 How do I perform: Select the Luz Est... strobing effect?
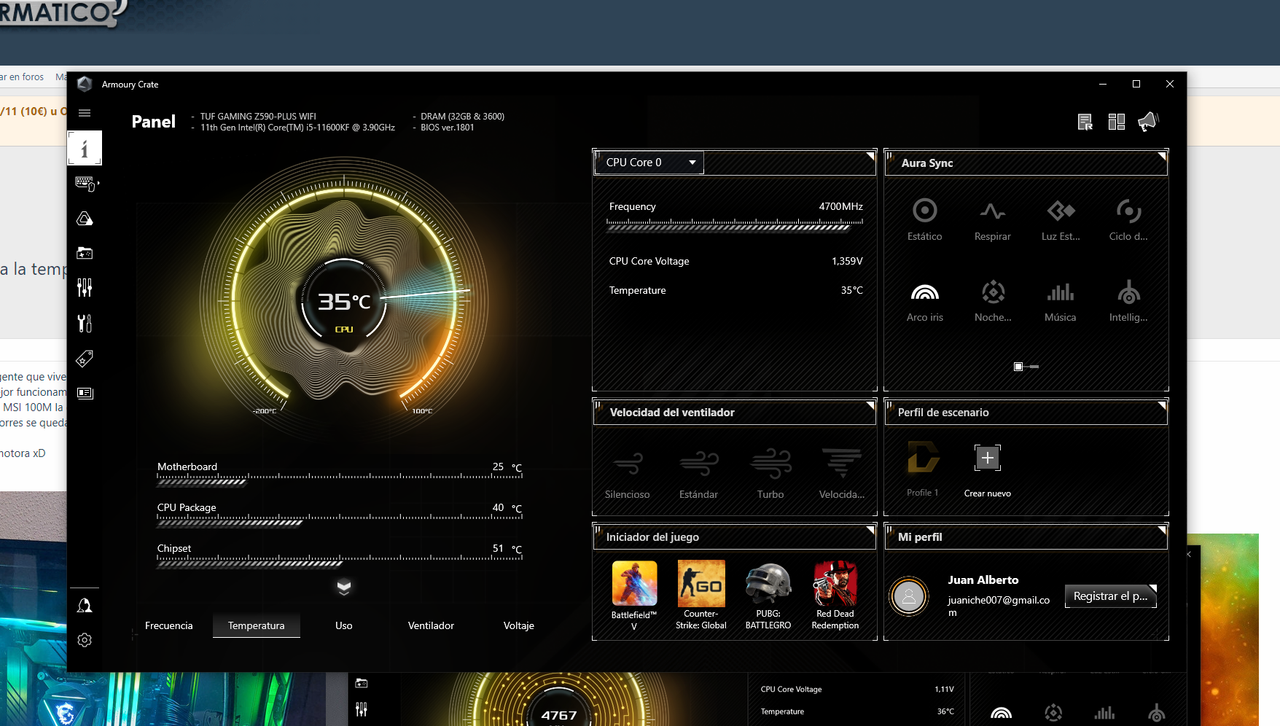tap(1060, 220)
